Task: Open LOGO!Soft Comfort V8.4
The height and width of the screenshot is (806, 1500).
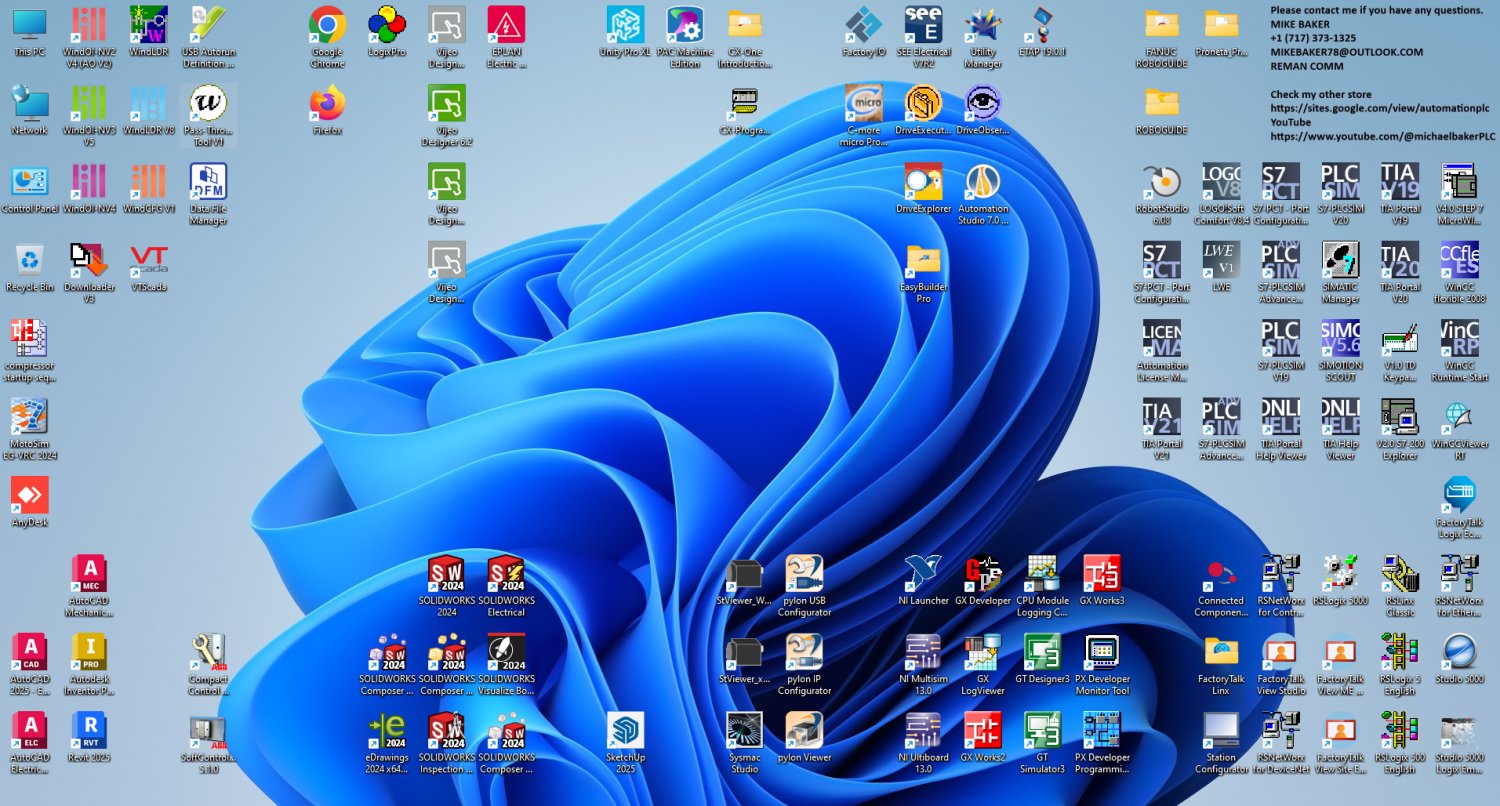Action: coord(1221,194)
